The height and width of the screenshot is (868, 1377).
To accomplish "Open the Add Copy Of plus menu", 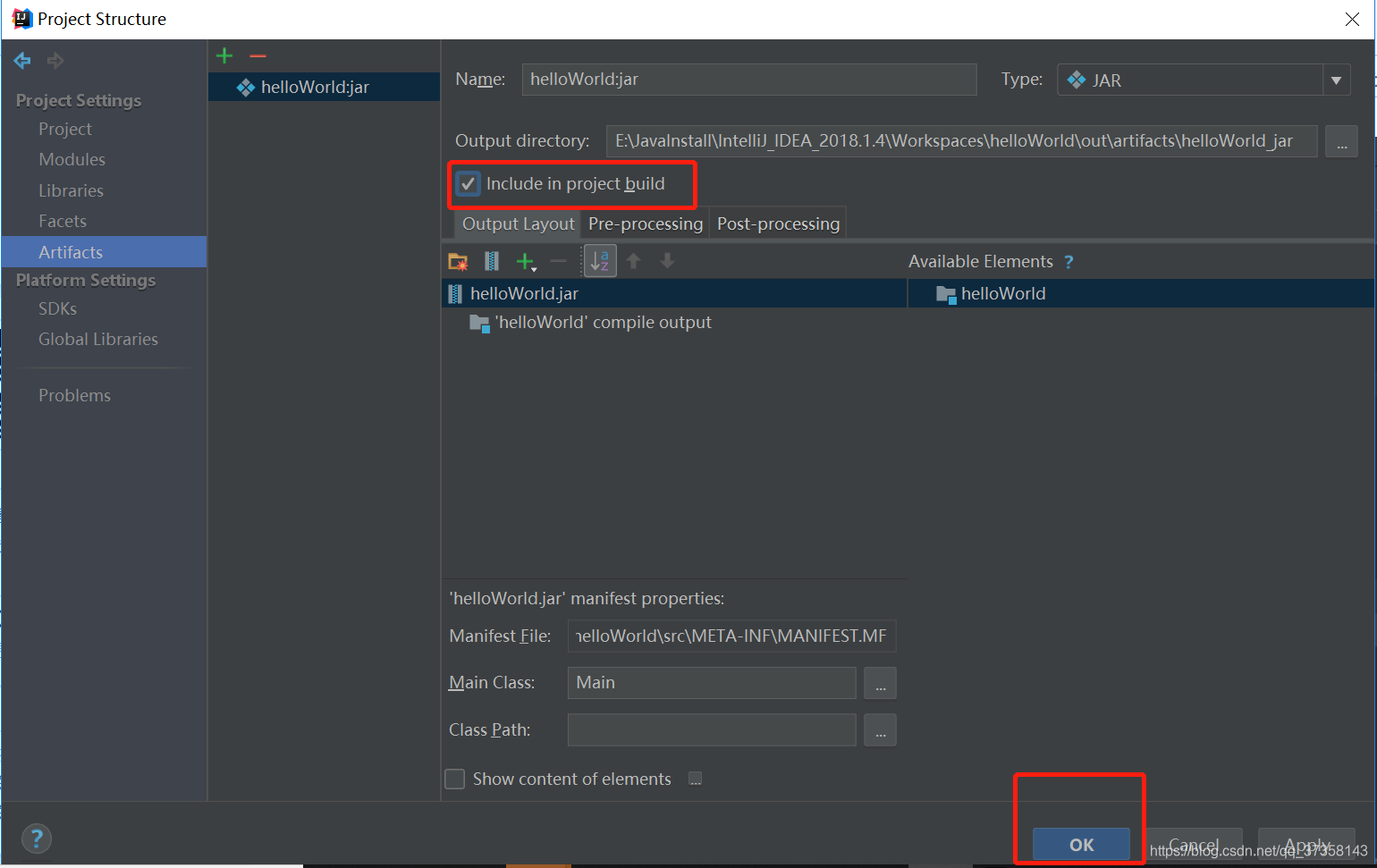I will click(x=526, y=261).
